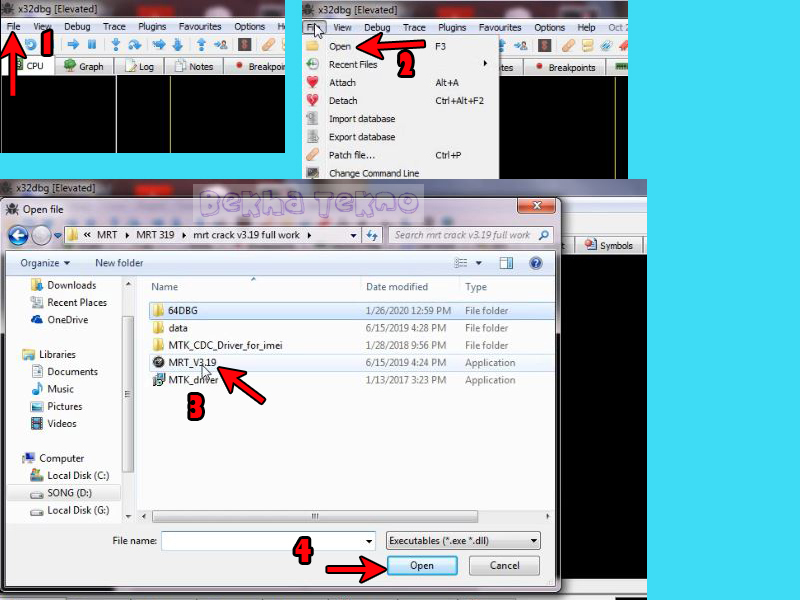Screen dimensions: 800x600
Task: Select the Pause execution icon
Action: click(x=92, y=43)
